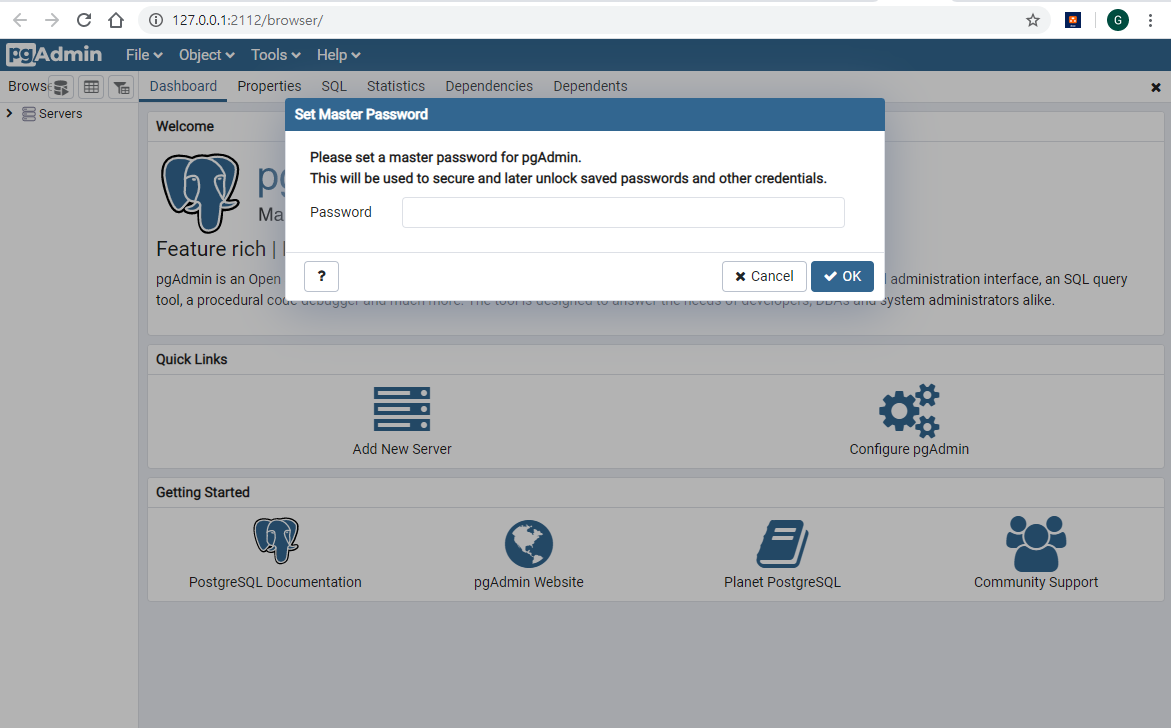Open the Object menu dropdown
The height and width of the screenshot is (728, 1171).
coord(207,55)
